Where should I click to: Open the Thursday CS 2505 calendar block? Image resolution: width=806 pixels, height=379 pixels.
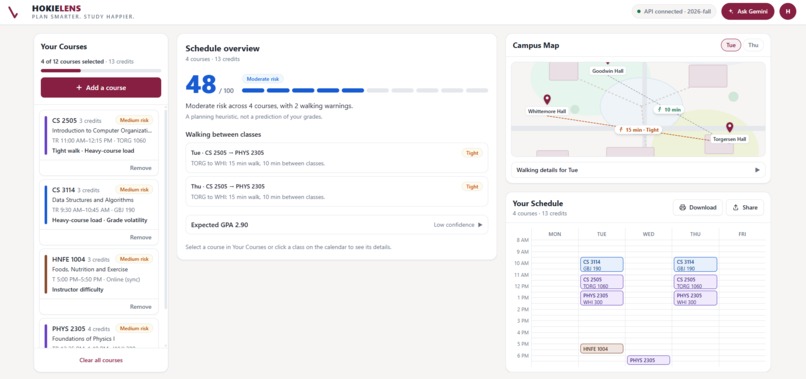point(695,282)
